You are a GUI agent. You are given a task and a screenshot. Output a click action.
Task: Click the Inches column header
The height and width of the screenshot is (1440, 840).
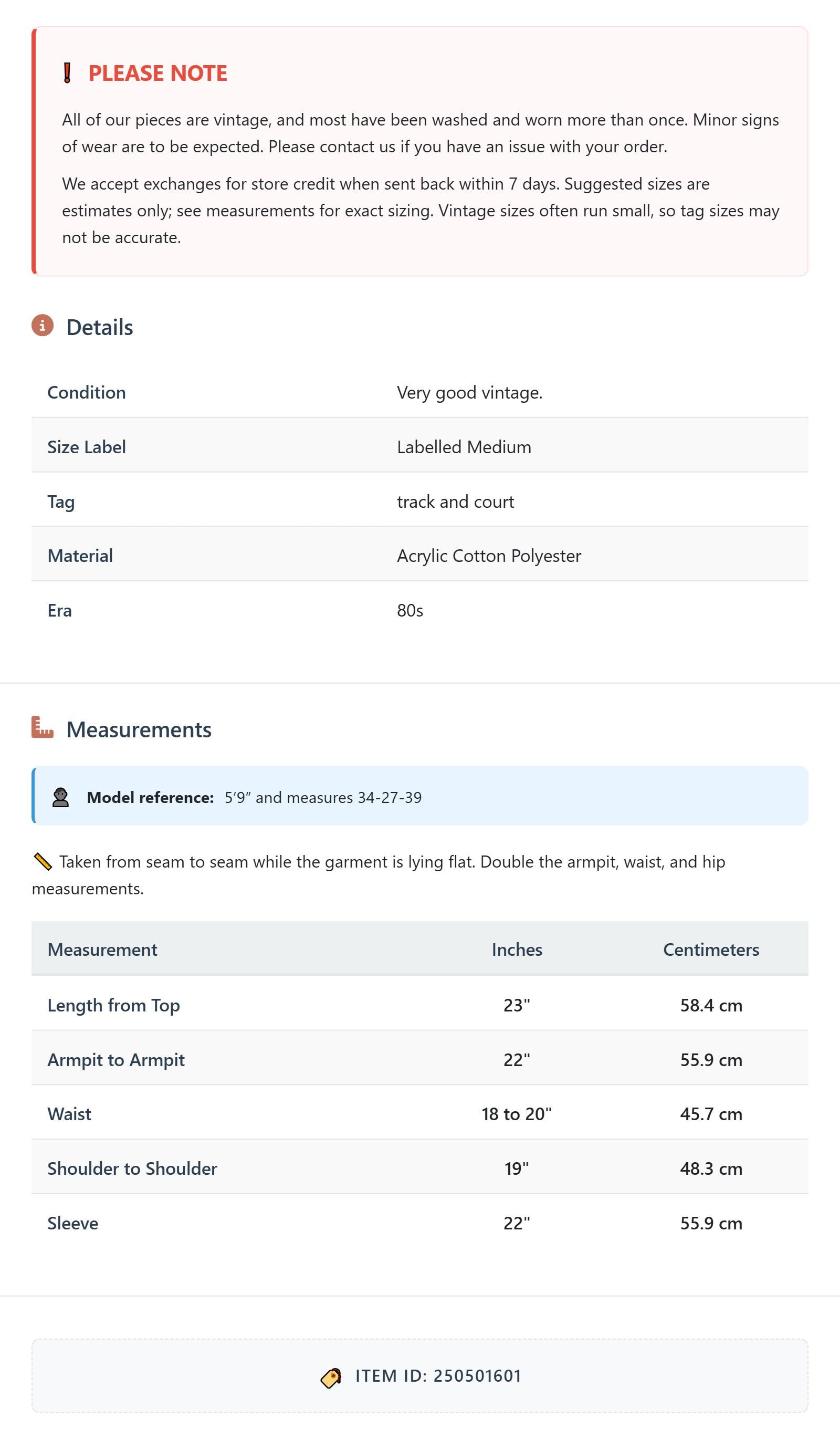(x=517, y=949)
